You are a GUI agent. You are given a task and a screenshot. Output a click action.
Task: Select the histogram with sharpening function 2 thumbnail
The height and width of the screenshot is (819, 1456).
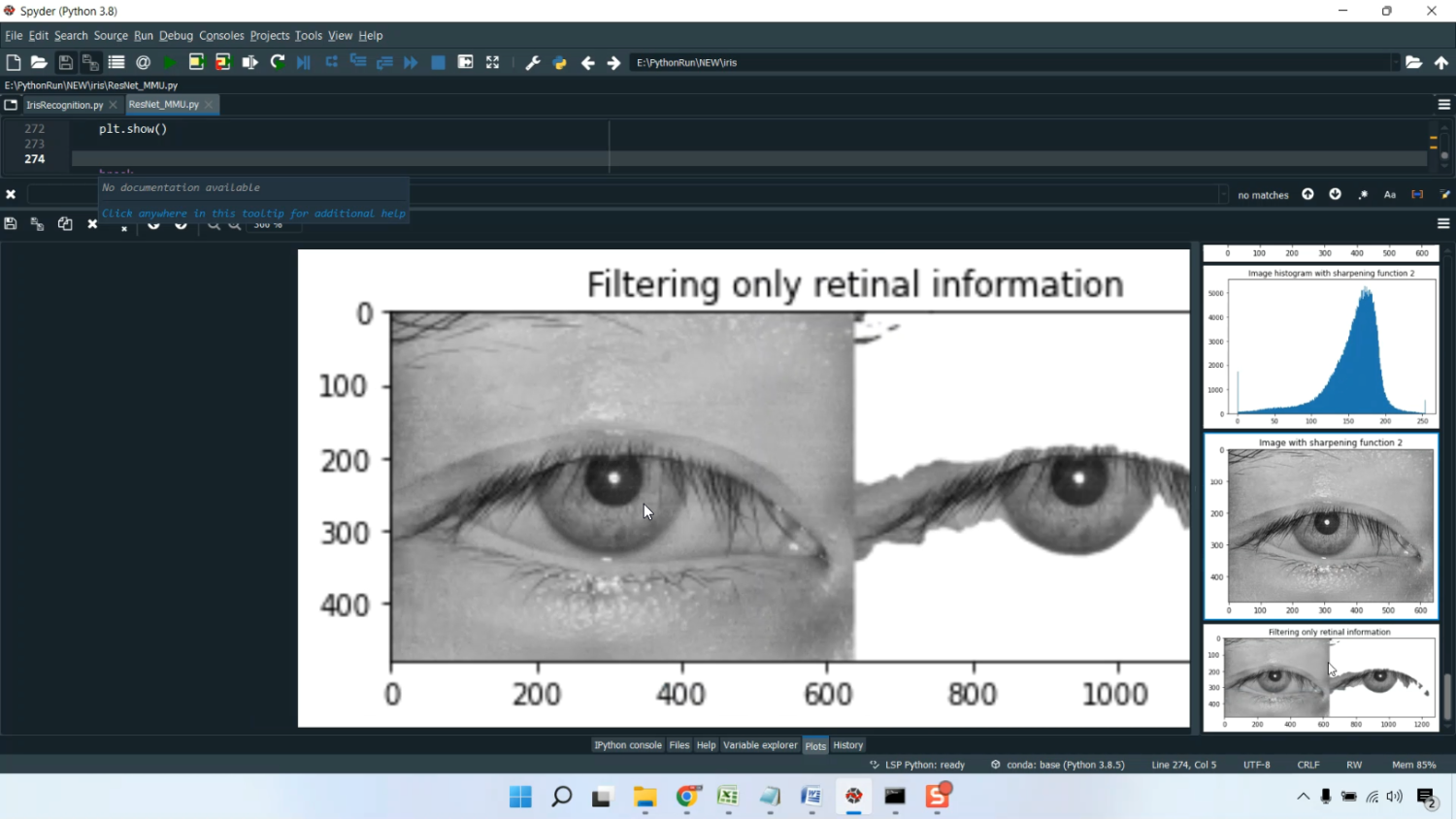(x=1321, y=346)
